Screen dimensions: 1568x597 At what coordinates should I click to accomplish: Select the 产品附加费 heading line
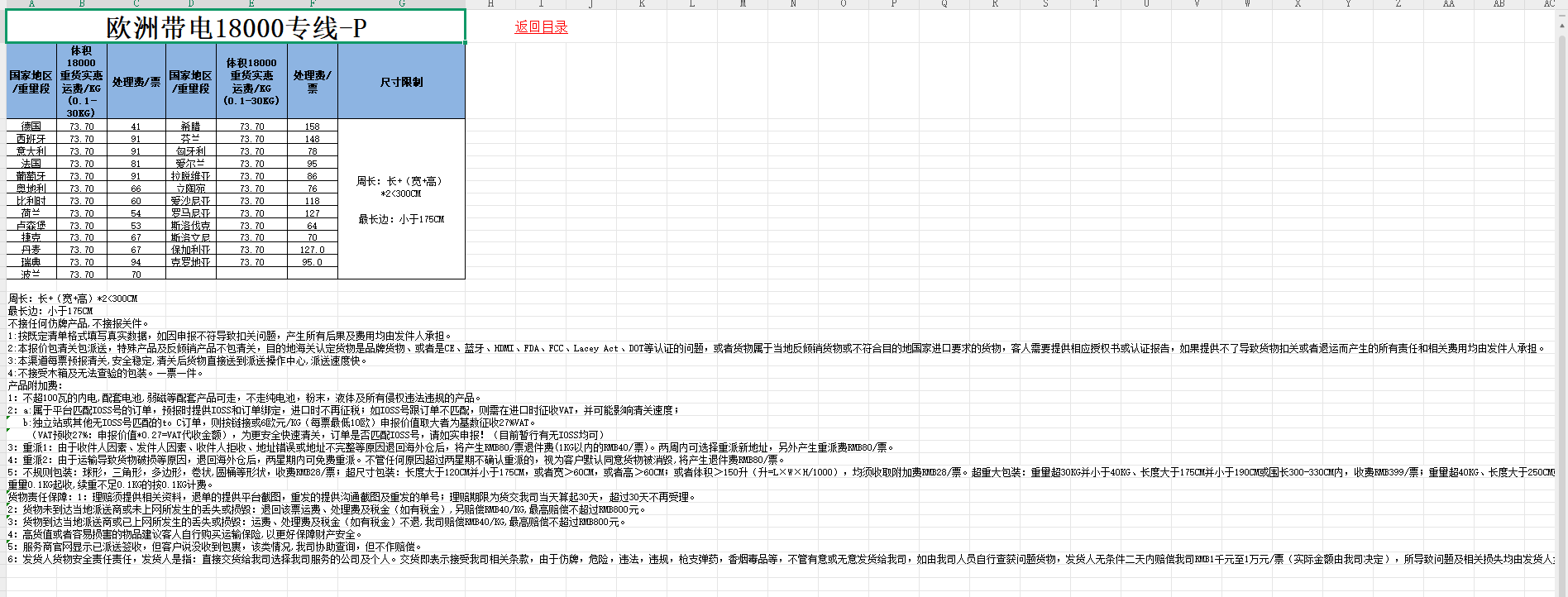click(x=35, y=385)
